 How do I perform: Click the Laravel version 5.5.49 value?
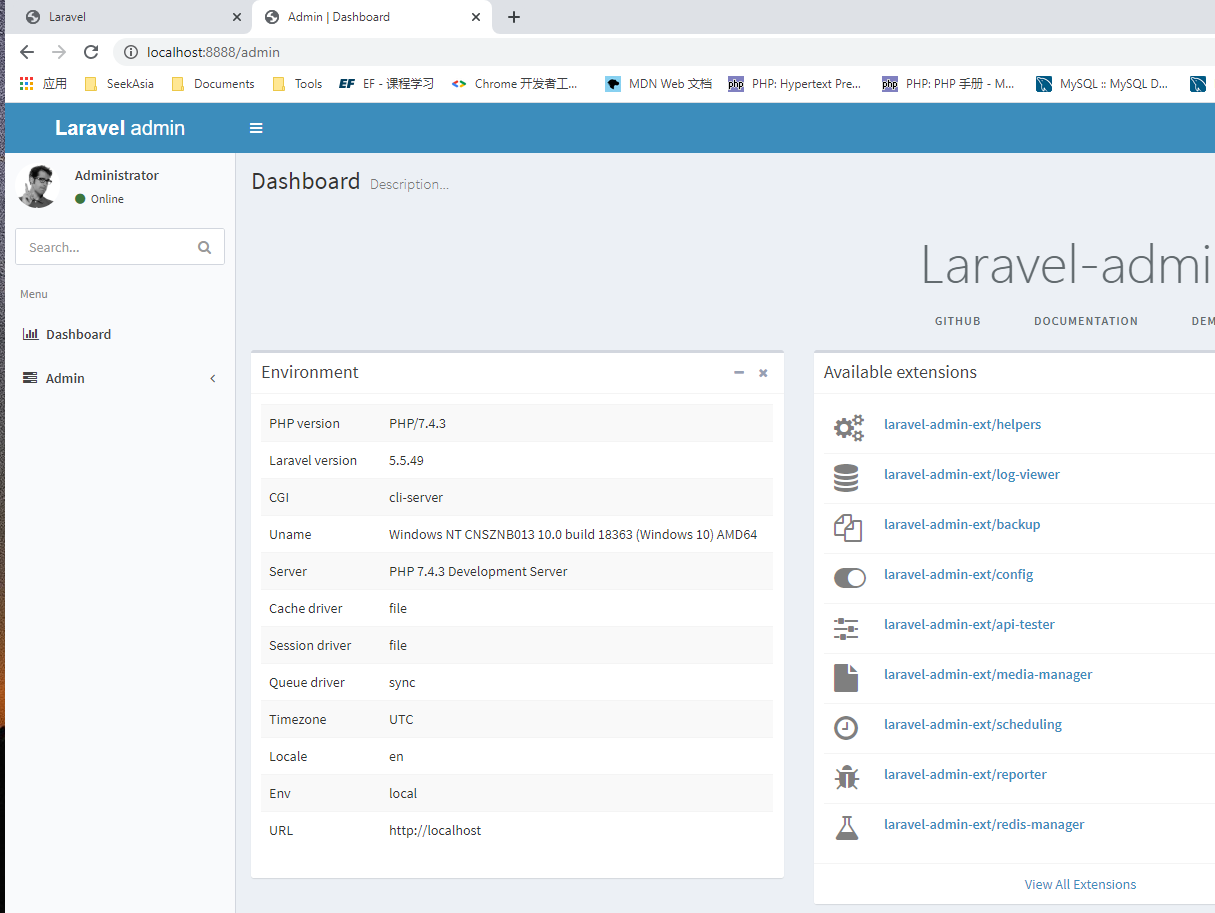point(408,460)
